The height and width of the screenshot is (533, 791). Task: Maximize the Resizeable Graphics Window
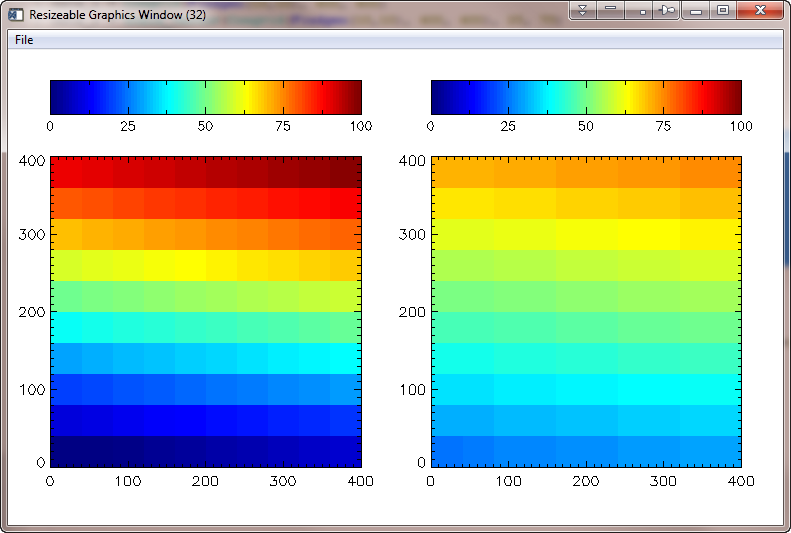(x=722, y=10)
